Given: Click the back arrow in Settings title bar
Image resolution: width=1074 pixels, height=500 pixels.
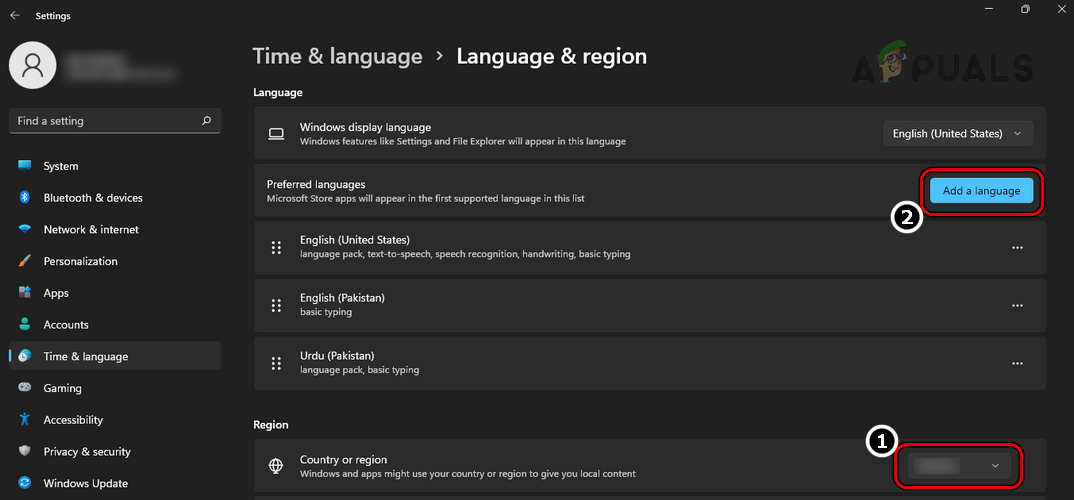Looking at the screenshot, I should click(x=15, y=16).
